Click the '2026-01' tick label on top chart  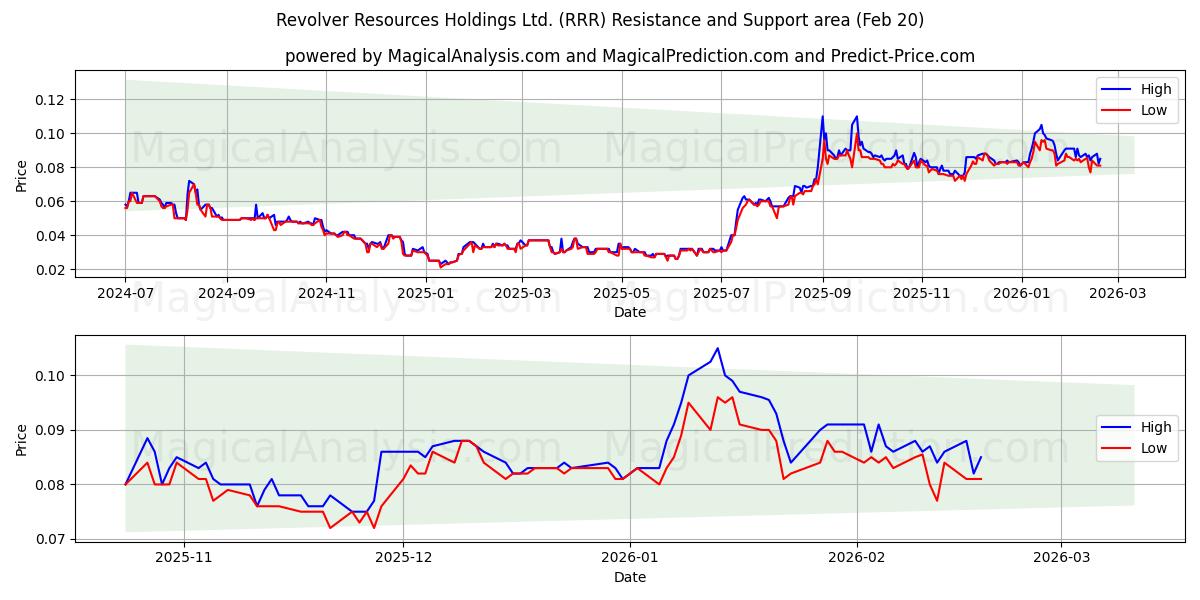click(x=1022, y=294)
